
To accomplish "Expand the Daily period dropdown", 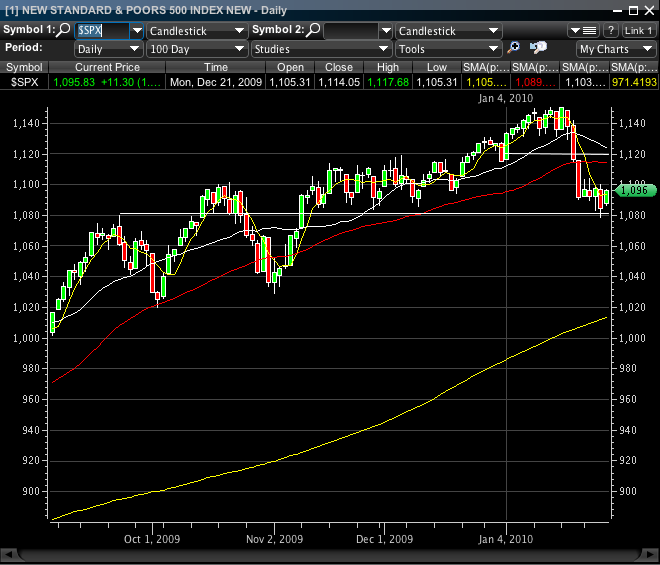I will click(x=109, y=48).
